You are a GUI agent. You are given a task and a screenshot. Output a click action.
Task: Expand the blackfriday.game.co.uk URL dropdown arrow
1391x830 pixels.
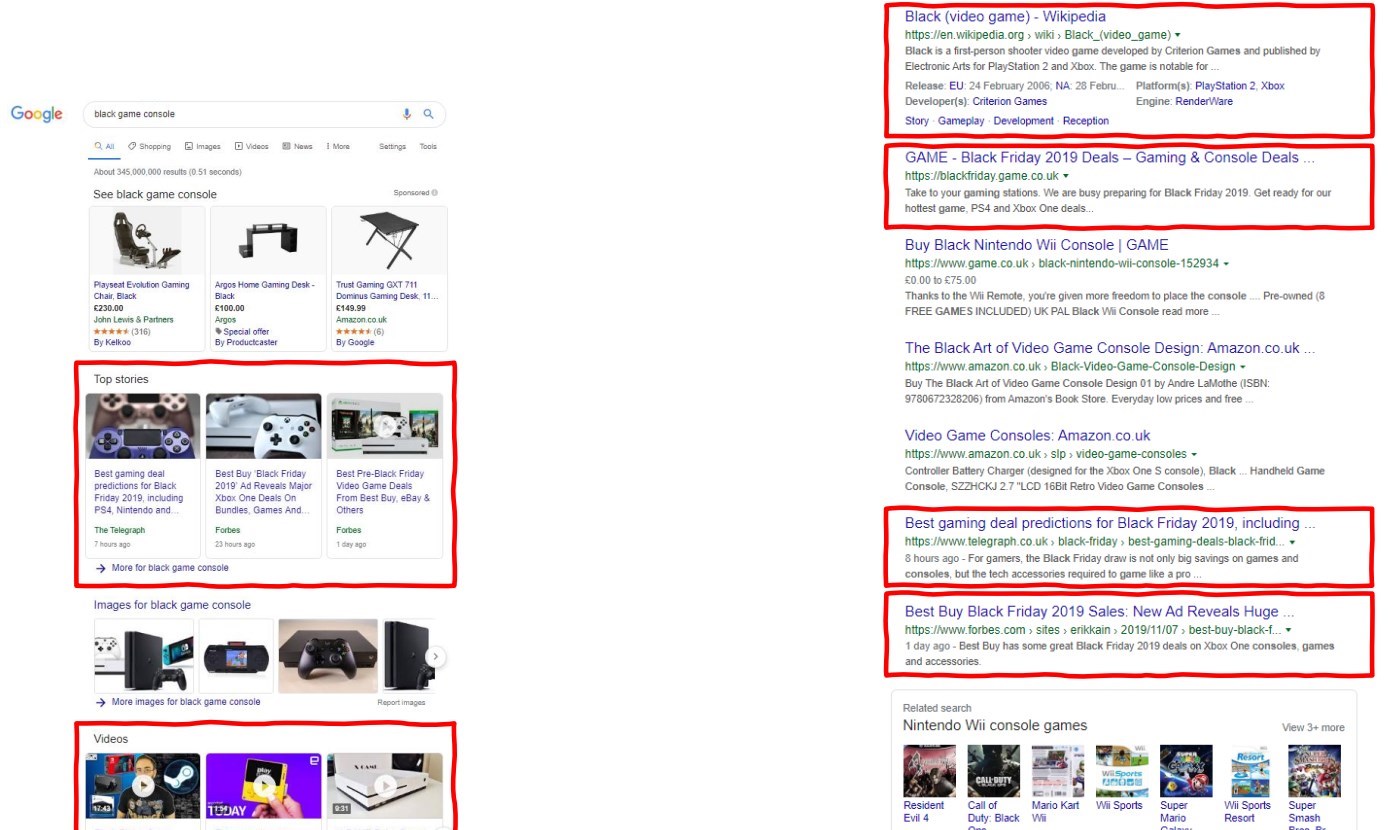[1066, 177]
